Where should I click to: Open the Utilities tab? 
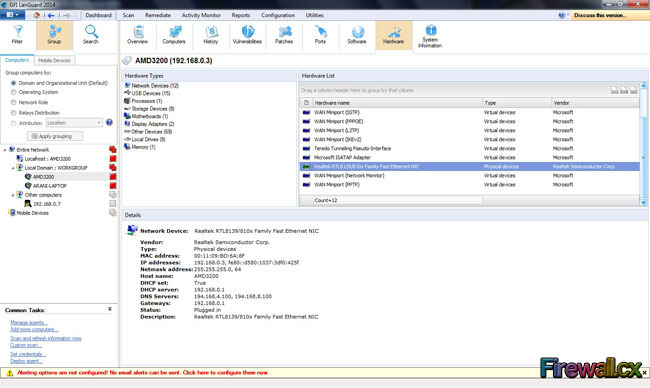[315, 15]
